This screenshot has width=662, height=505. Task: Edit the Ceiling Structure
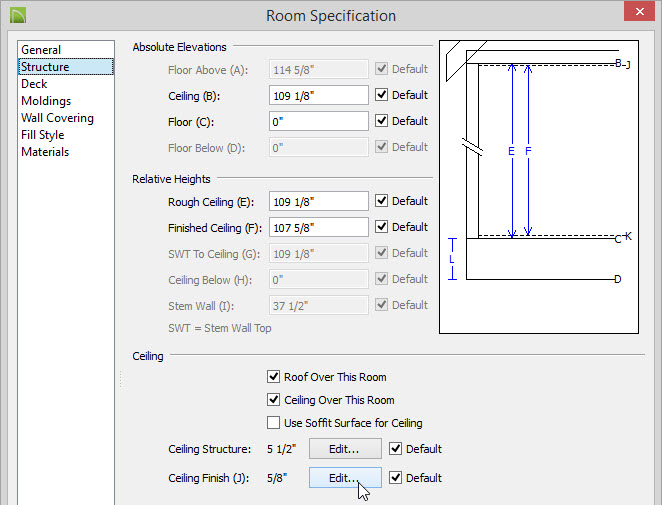coord(345,448)
